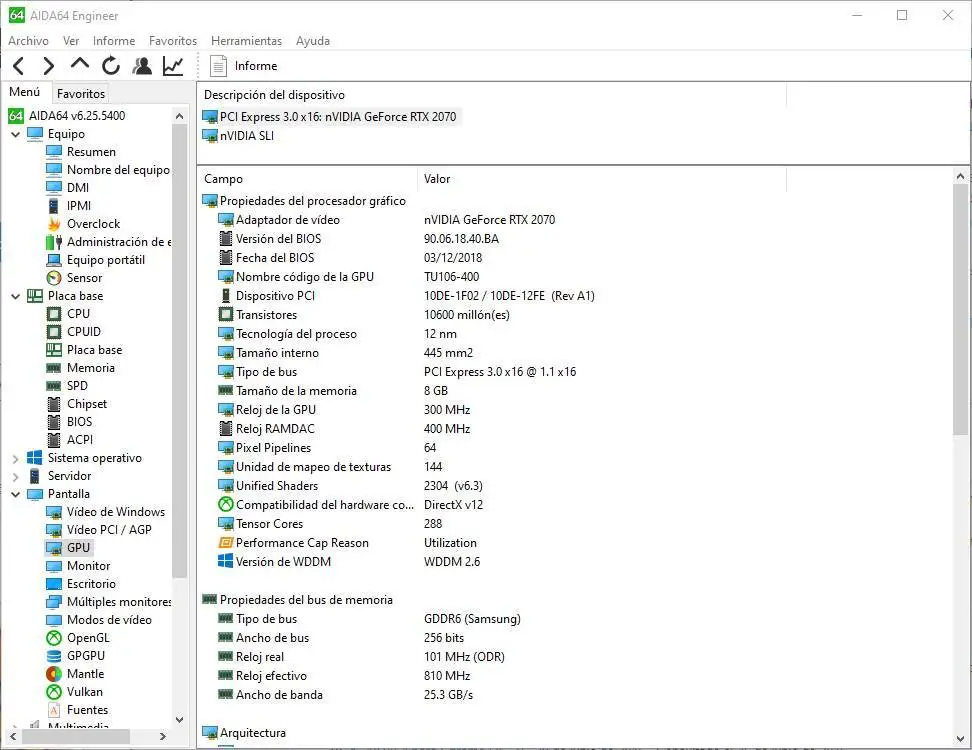This screenshot has height=750, width=972.
Task: Select Vídeo PCI / AGP in the tree
Action: click(109, 530)
